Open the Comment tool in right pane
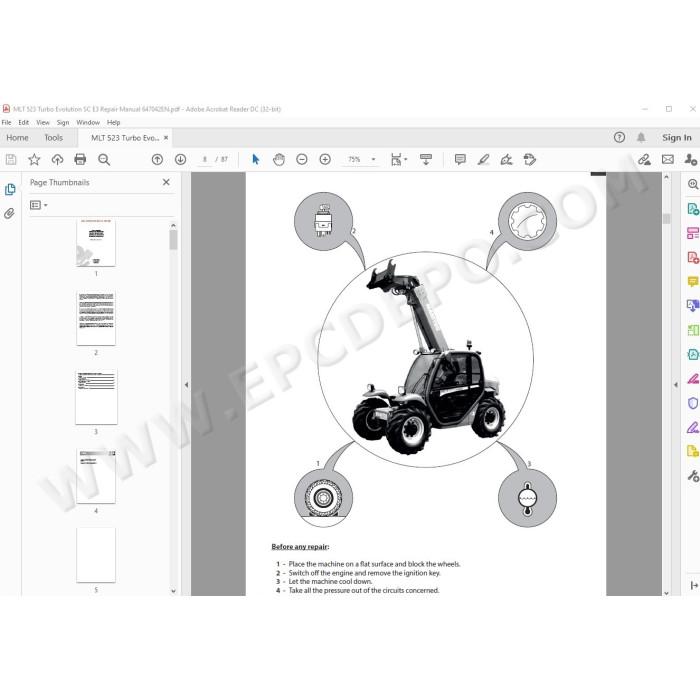700x700 pixels. click(x=692, y=282)
